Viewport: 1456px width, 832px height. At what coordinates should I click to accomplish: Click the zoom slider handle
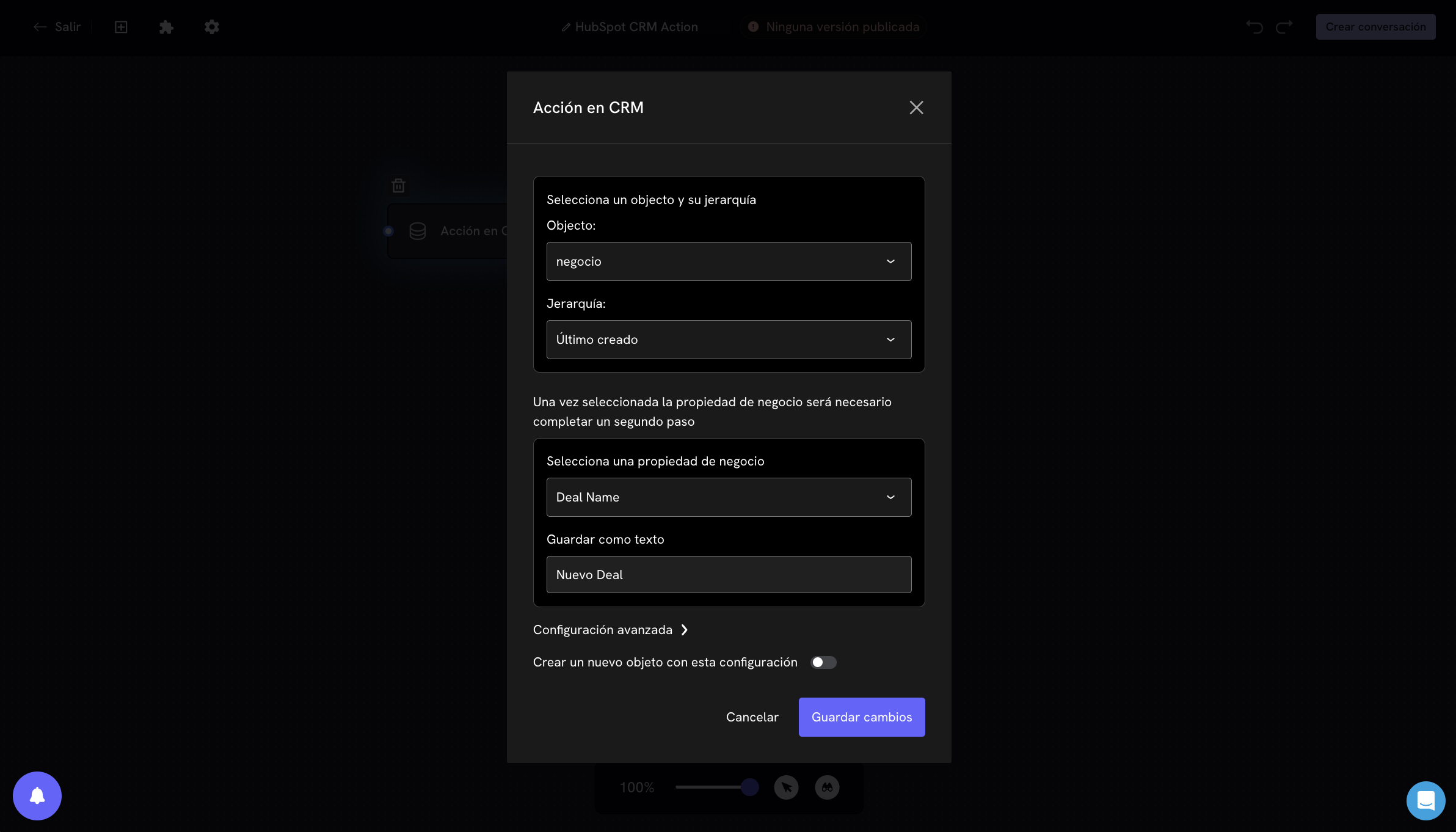(749, 787)
